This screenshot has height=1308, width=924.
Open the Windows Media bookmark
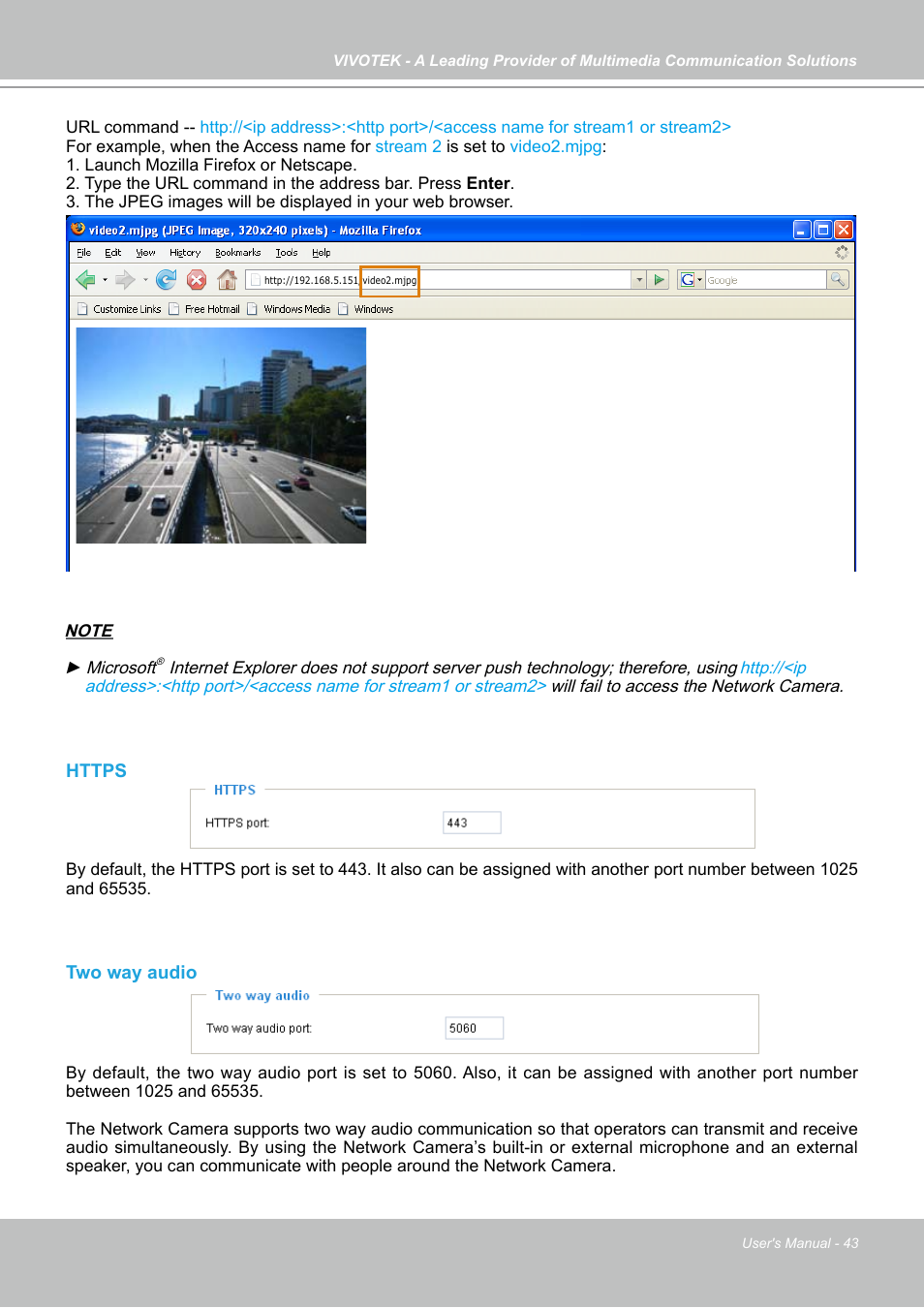289,309
